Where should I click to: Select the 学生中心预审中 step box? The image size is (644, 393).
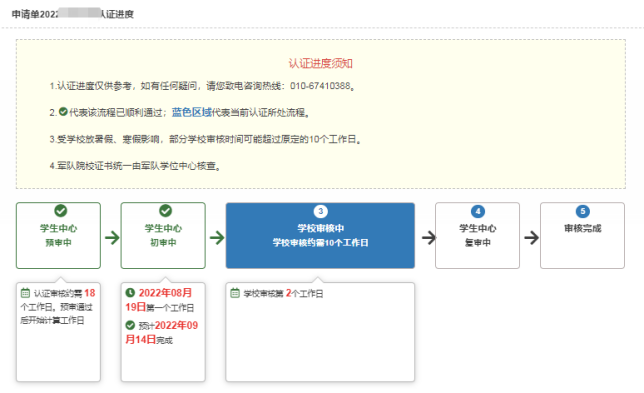[58, 235]
